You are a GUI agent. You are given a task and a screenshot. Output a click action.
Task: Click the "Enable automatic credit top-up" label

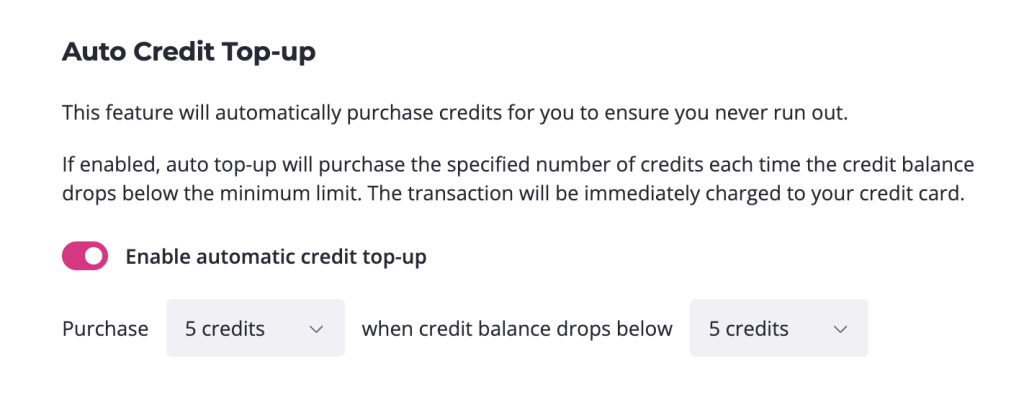pos(276,257)
